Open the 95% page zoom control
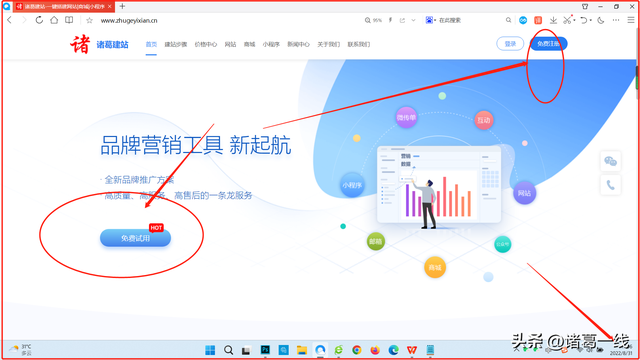The width and height of the screenshot is (640, 360). (x=373, y=20)
